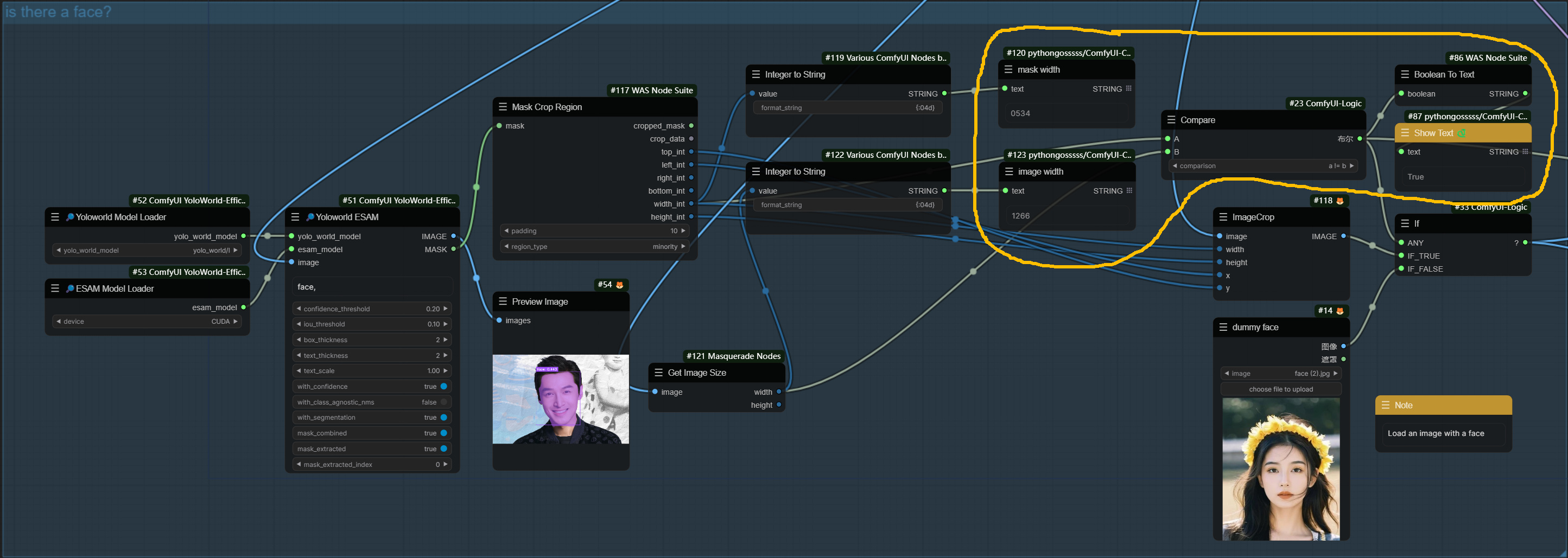Open the Yoloworld ESAM node menu

pos(295,217)
